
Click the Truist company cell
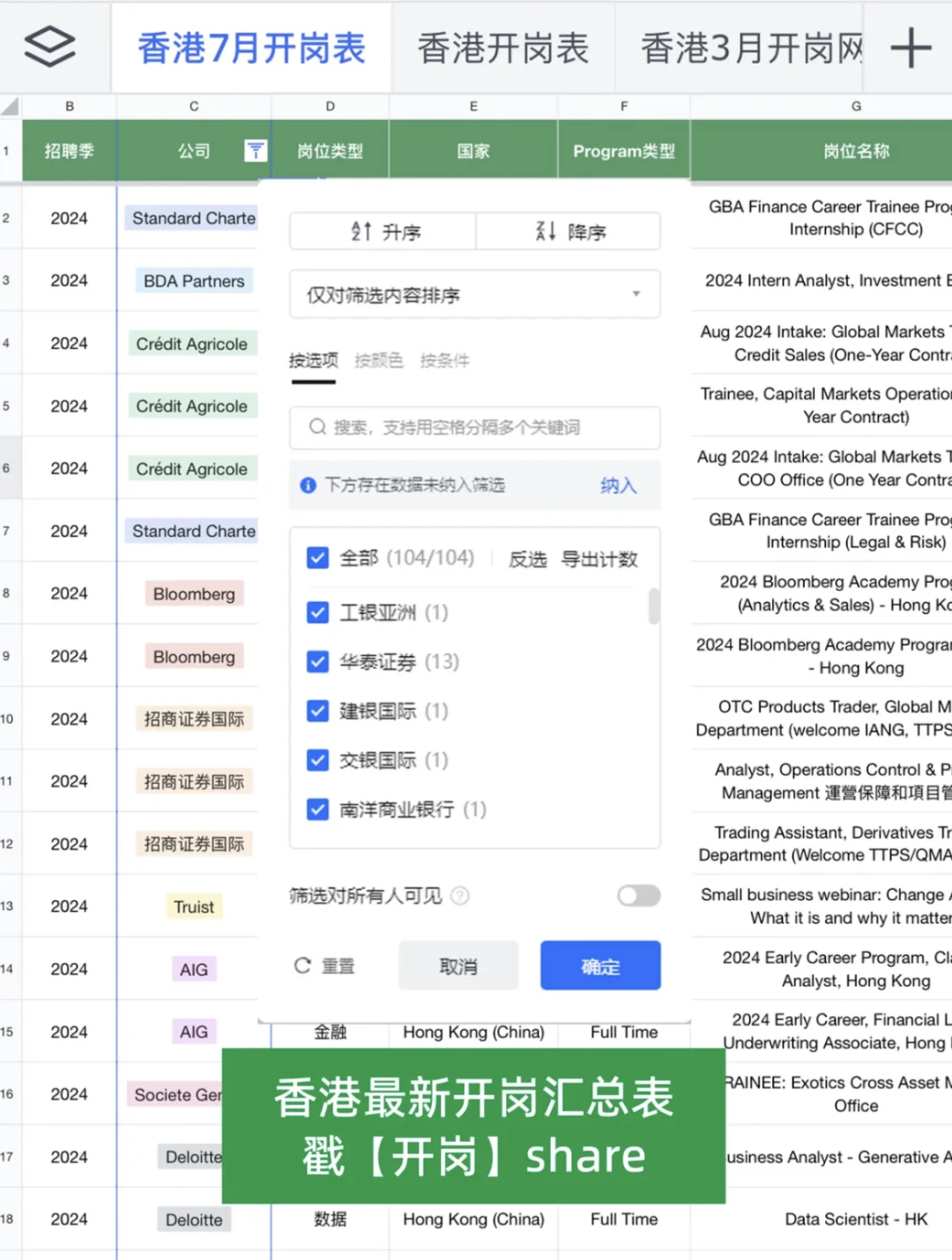click(x=194, y=906)
